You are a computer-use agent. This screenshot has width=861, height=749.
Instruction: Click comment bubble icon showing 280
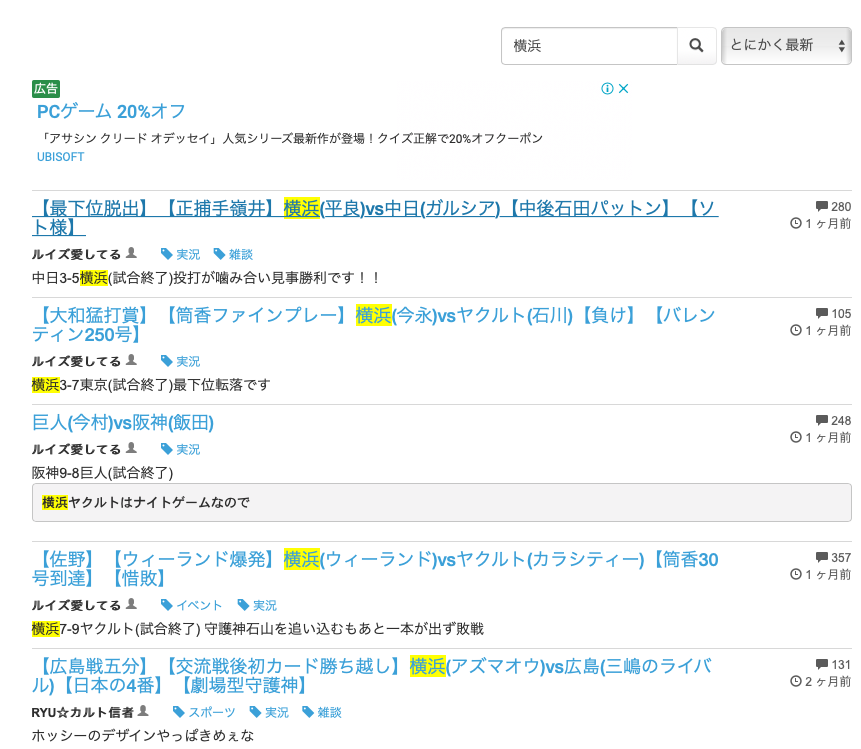click(x=821, y=206)
